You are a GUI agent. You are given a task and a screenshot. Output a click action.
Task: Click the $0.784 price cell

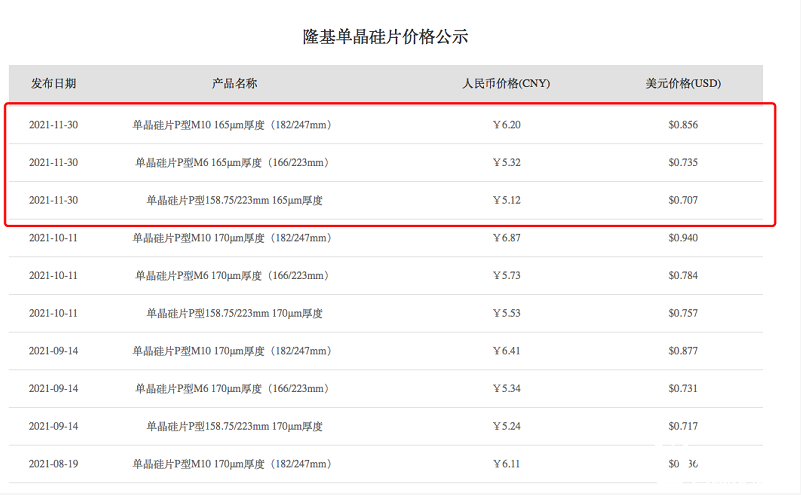pos(683,276)
